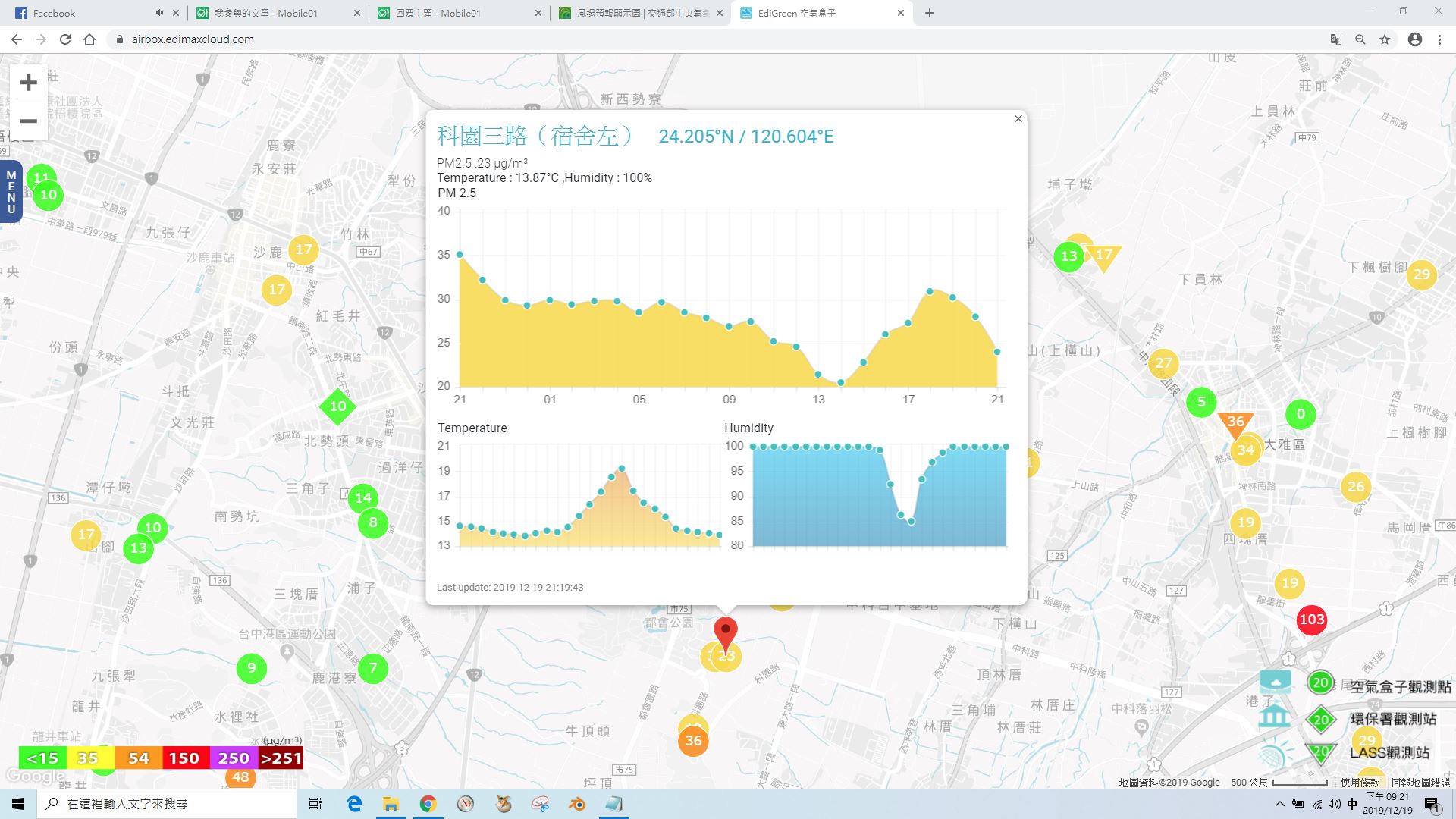Click the Last update timestamp text
The height and width of the screenshot is (819, 1456).
(x=510, y=587)
